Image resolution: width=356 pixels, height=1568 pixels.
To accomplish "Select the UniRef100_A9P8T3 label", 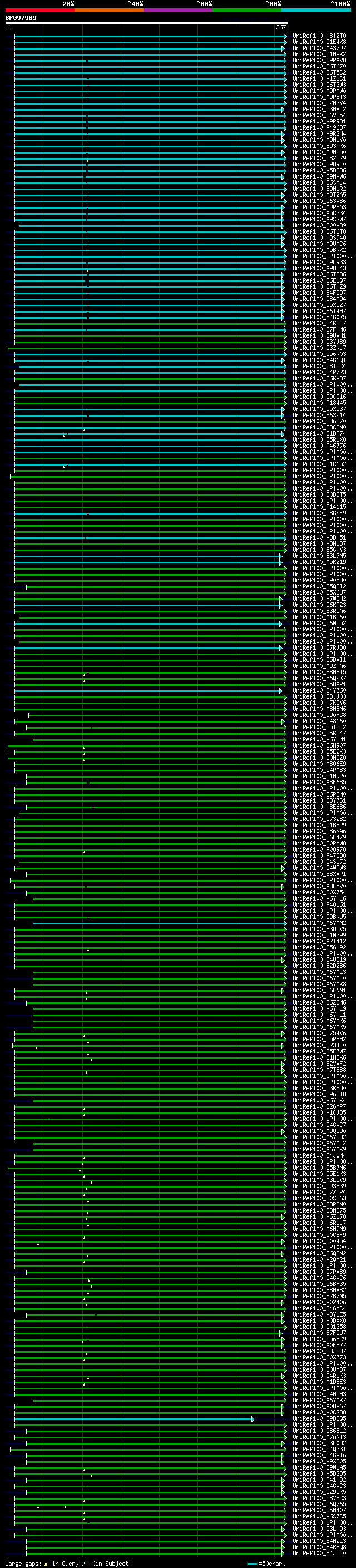I will click(x=319, y=97).
